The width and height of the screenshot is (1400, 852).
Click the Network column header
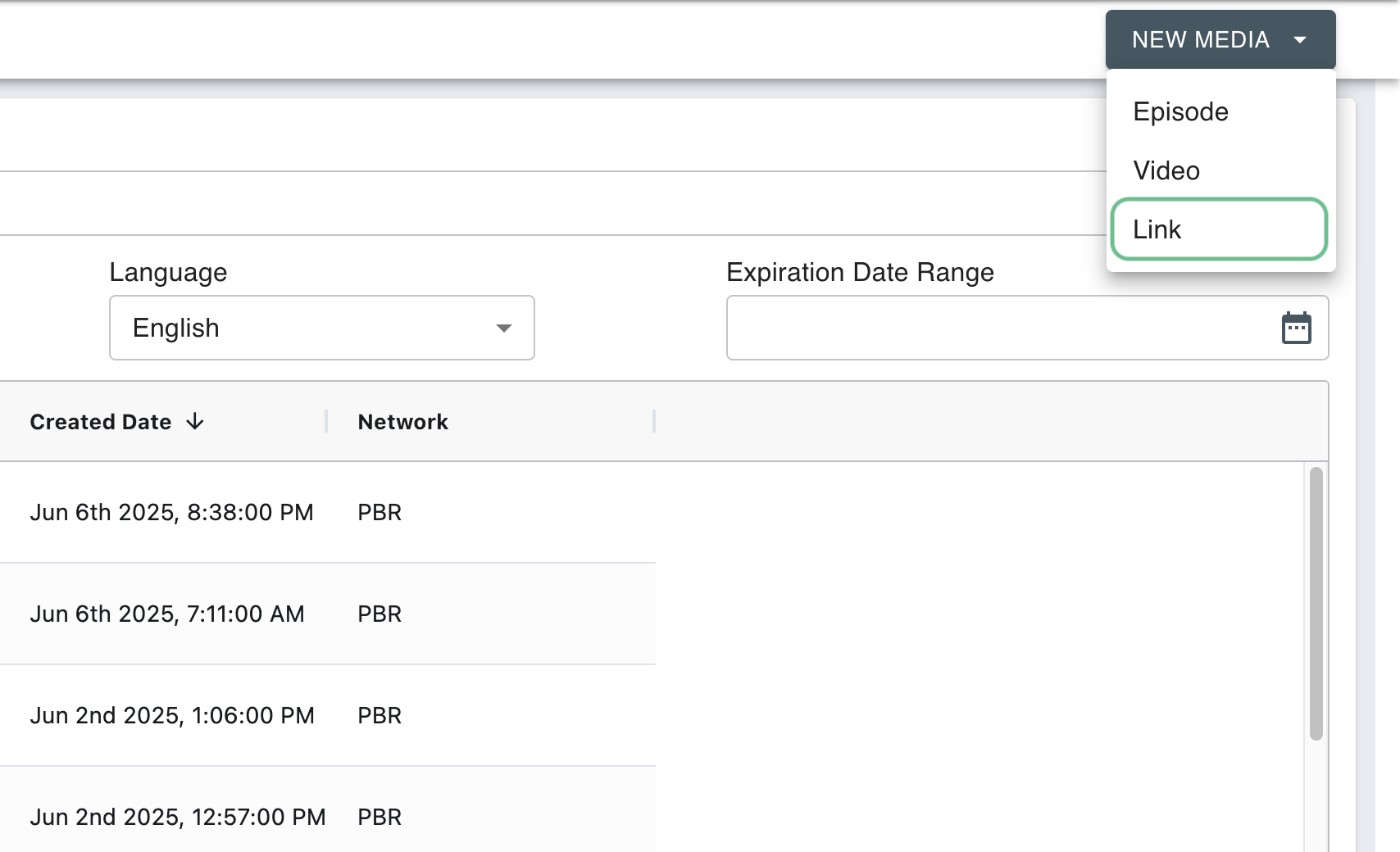[x=402, y=422]
